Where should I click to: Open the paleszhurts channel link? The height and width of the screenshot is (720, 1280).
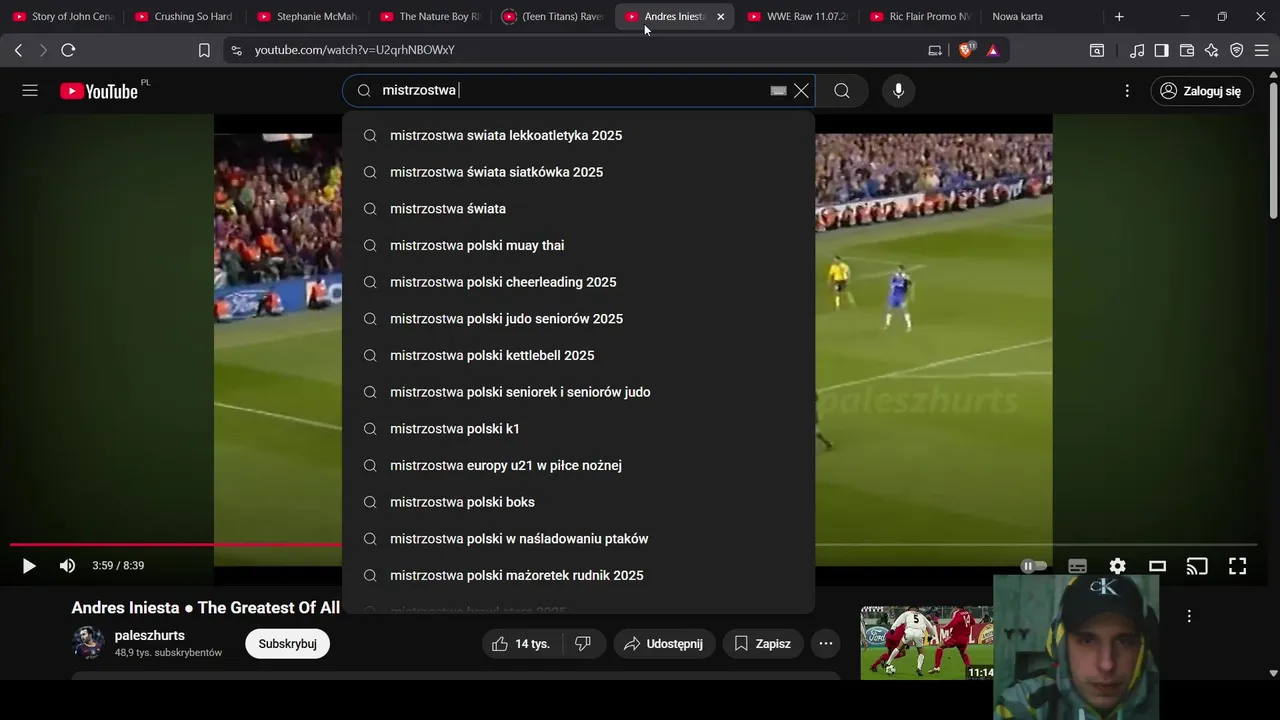coord(150,636)
